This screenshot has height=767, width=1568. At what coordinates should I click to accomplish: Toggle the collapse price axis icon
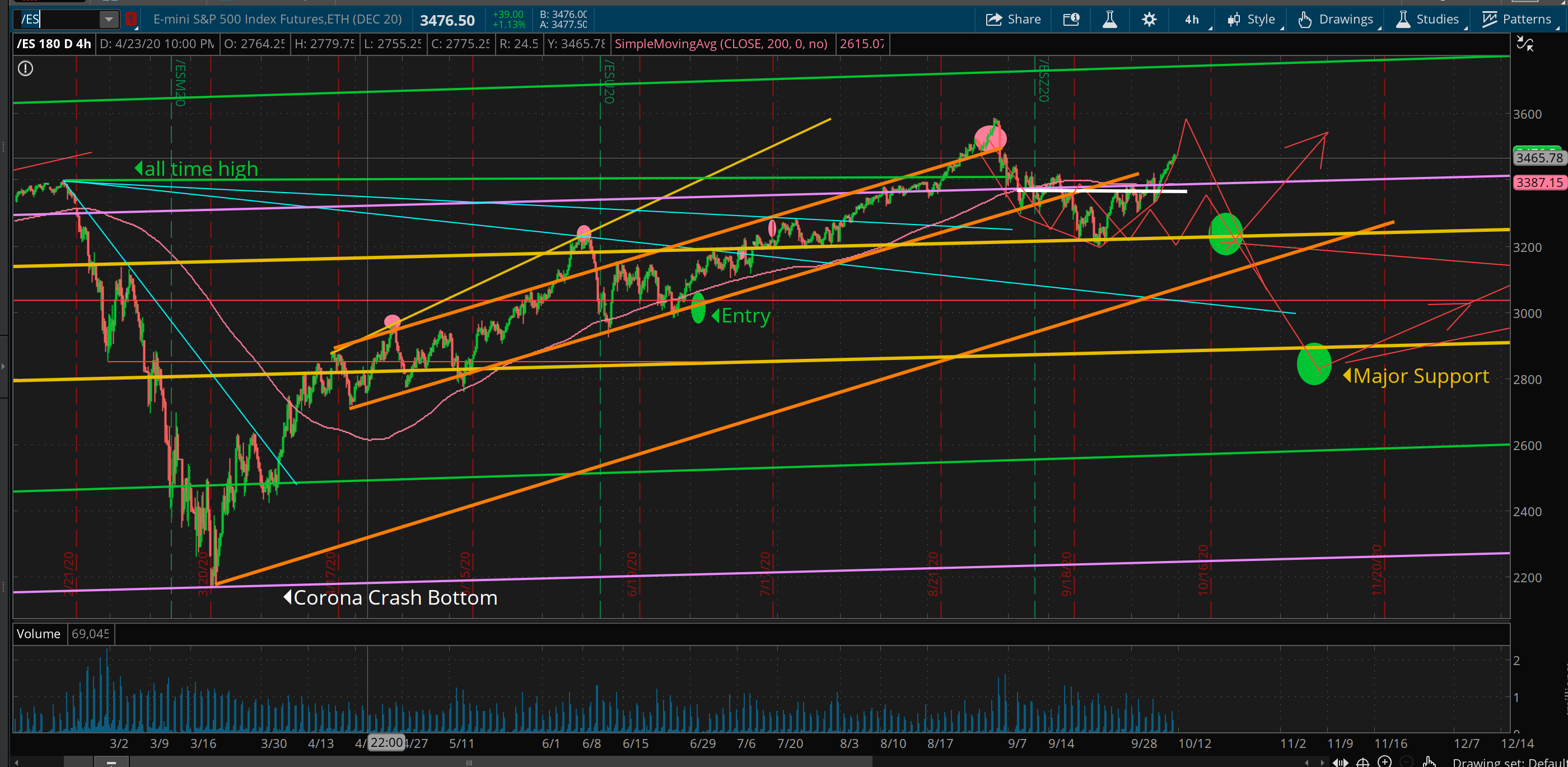pyautogui.click(x=1525, y=43)
